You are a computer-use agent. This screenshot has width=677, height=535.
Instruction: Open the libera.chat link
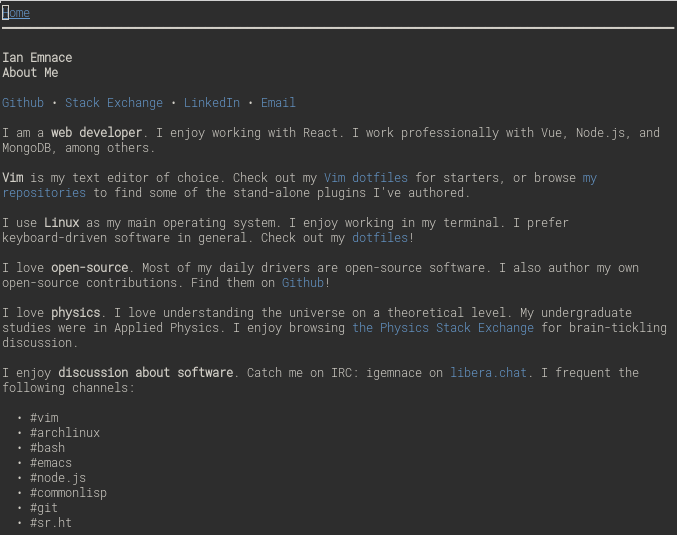pos(488,373)
